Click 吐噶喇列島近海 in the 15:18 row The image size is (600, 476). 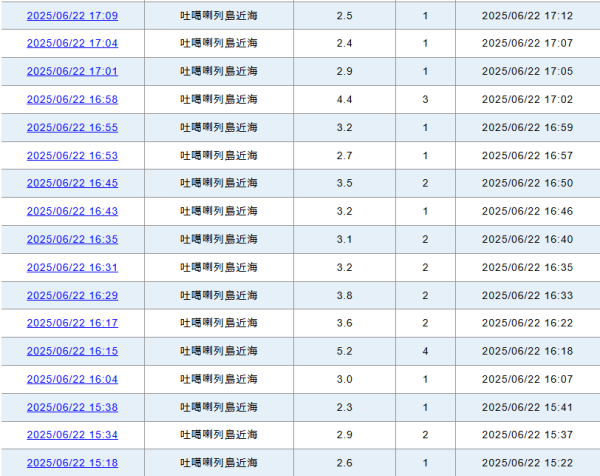tap(219, 463)
